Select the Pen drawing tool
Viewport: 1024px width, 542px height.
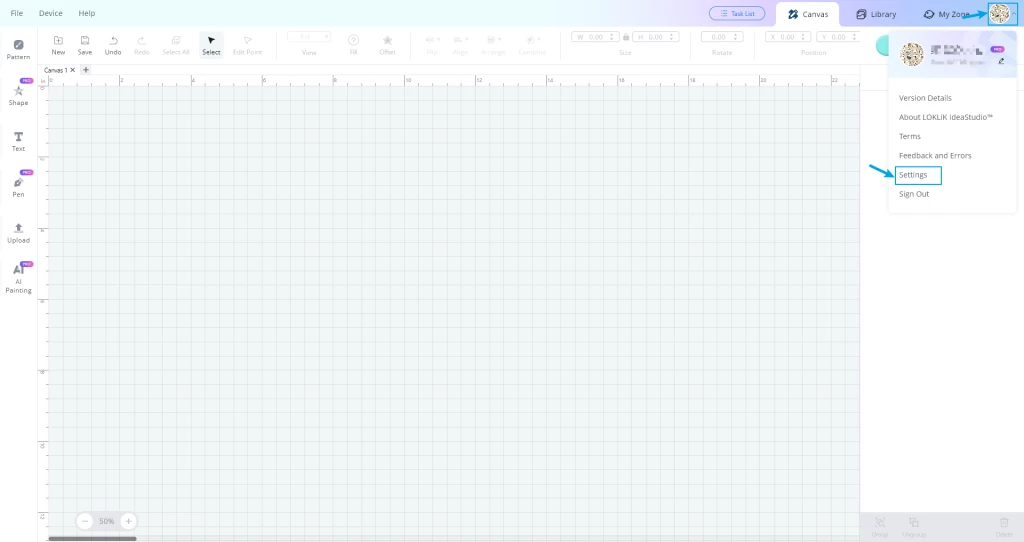click(x=18, y=187)
